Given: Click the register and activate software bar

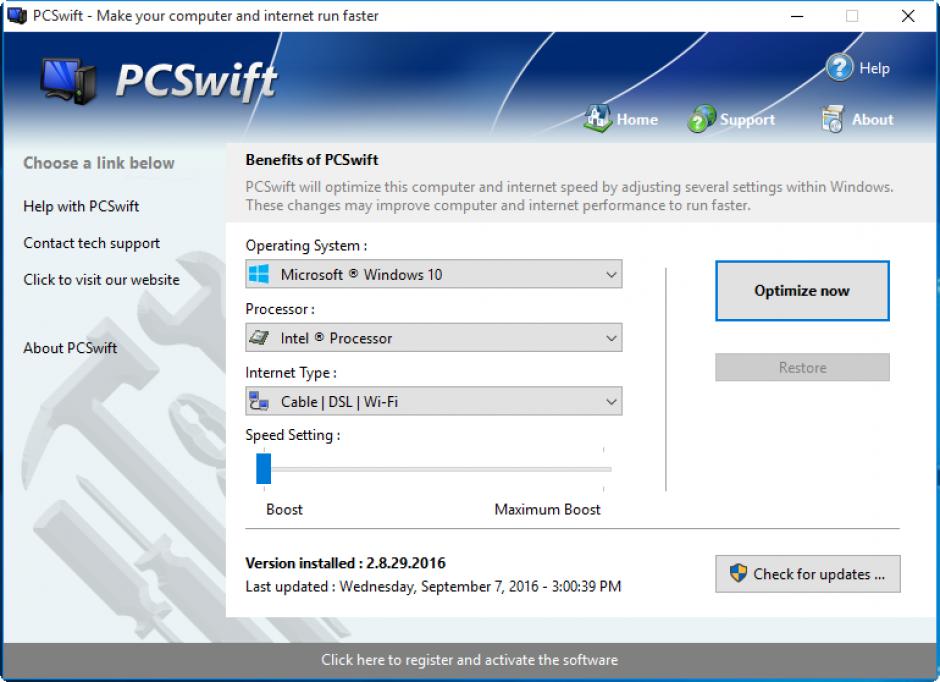Looking at the screenshot, I should (x=470, y=660).
